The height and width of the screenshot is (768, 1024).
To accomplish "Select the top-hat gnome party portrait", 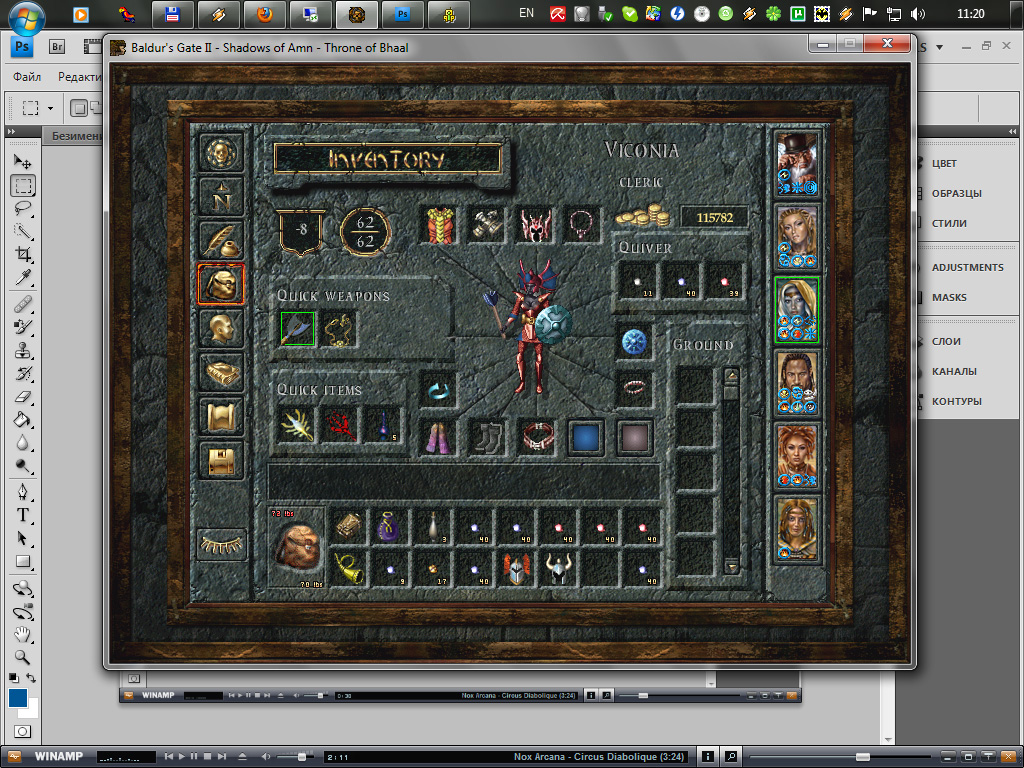I will coord(797,164).
